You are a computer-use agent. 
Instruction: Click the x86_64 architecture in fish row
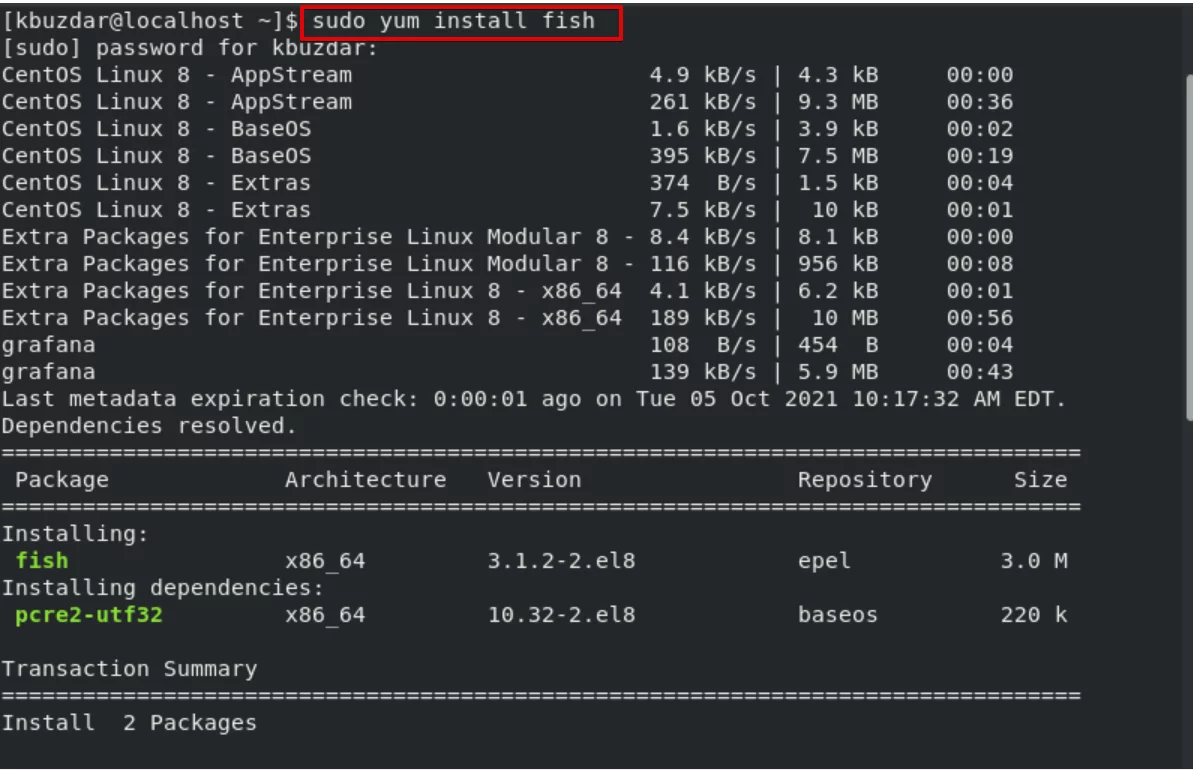326,561
